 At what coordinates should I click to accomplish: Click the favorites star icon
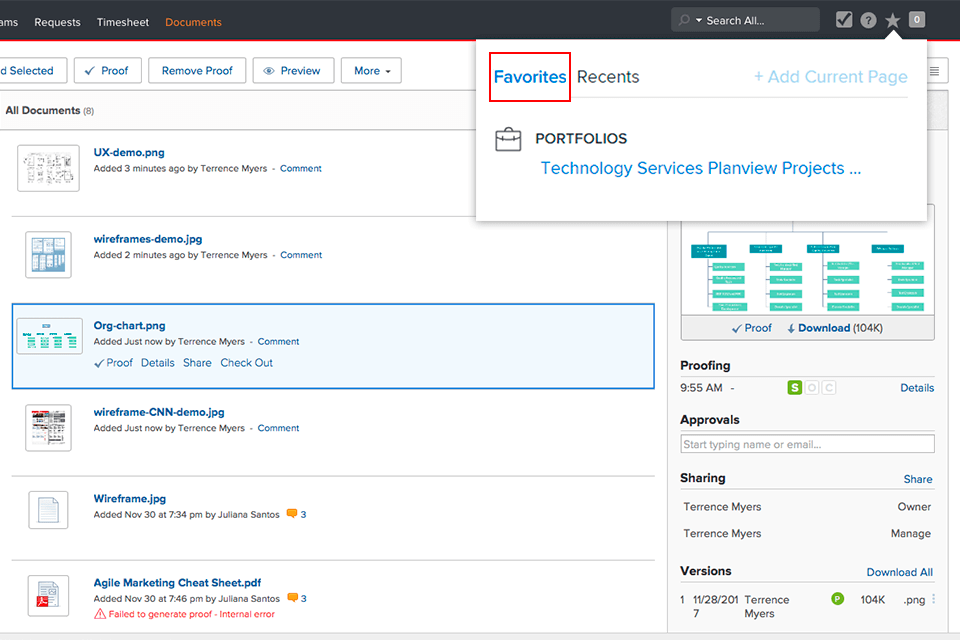pos(893,21)
